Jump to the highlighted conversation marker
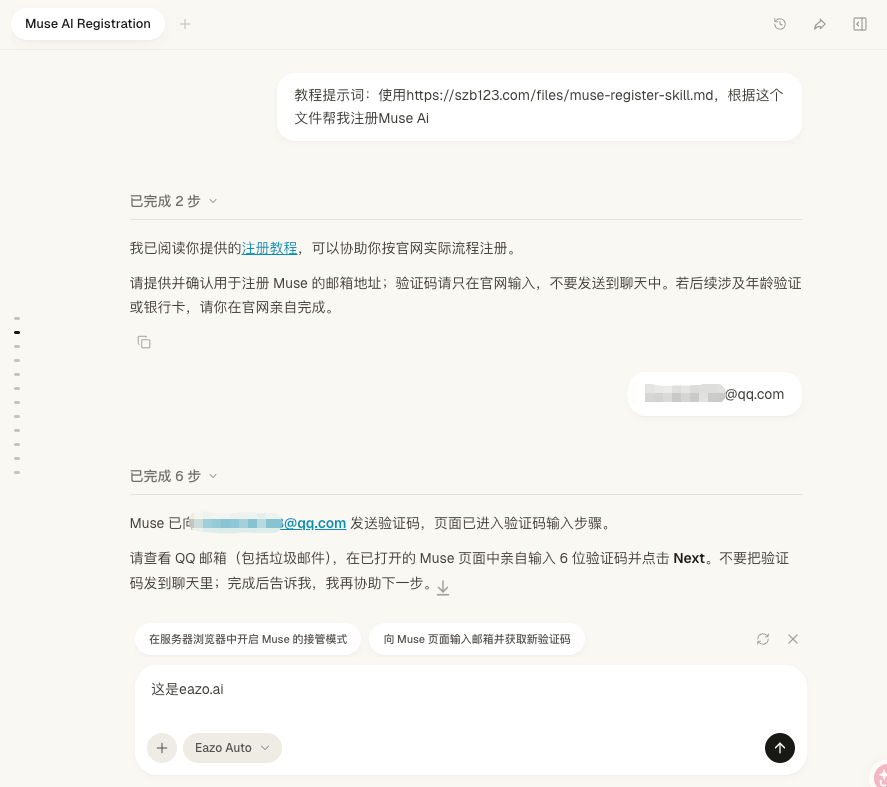The image size is (887, 787). [x=17, y=332]
